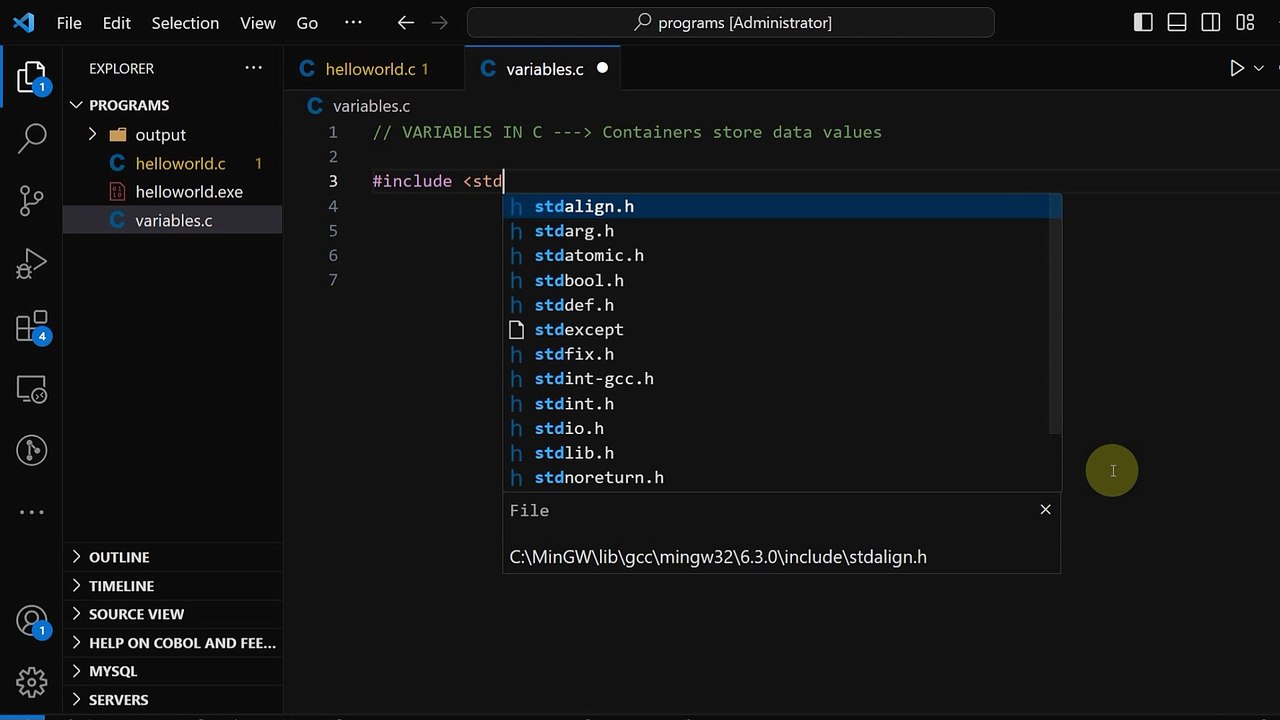This screenshot has height=720, width=1280.
Task: Close the suggestion details pane
Action: pos(1045,509)
